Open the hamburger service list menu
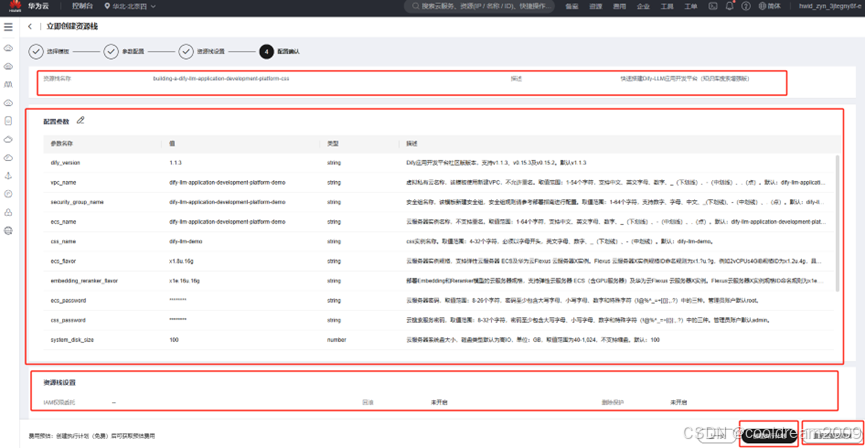The width and height of the screenshot is (865, 448). pos(8,26)
